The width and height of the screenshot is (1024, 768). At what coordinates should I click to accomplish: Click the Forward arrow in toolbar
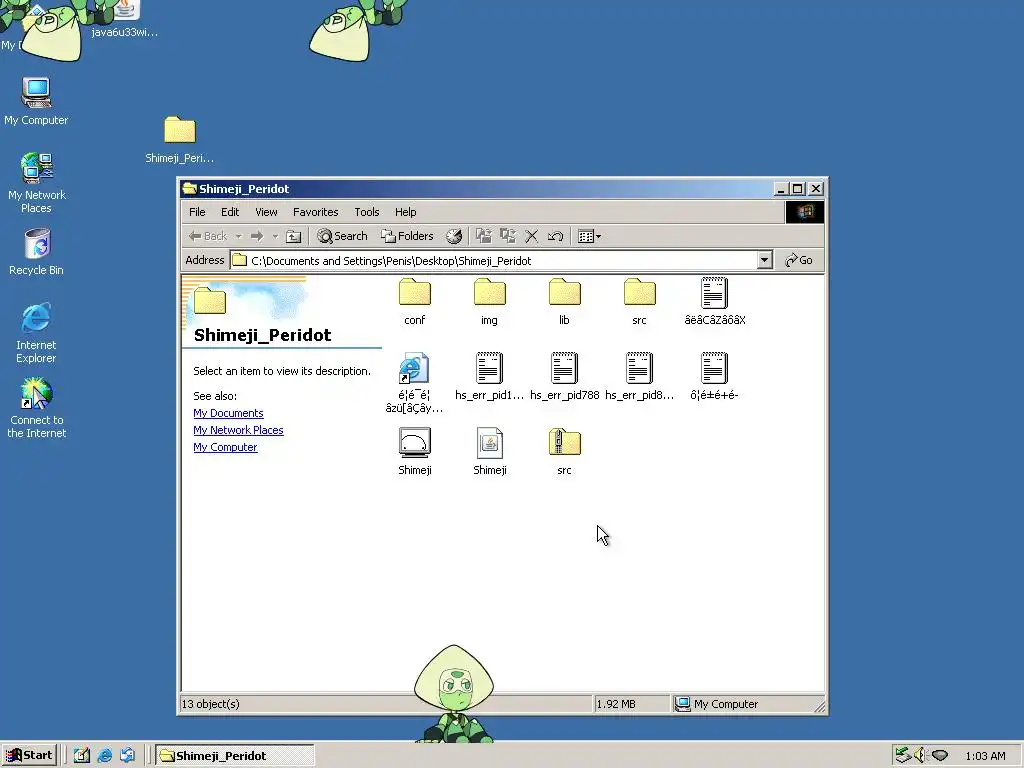point(257,236)
